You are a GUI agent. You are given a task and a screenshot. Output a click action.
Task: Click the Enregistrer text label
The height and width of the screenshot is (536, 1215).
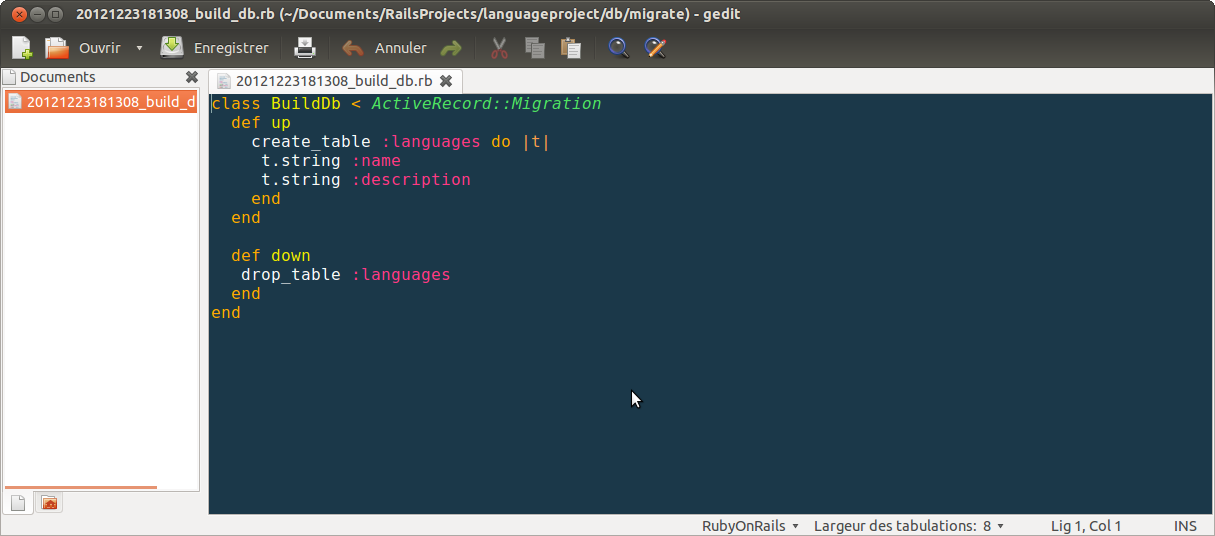[231, 48]
